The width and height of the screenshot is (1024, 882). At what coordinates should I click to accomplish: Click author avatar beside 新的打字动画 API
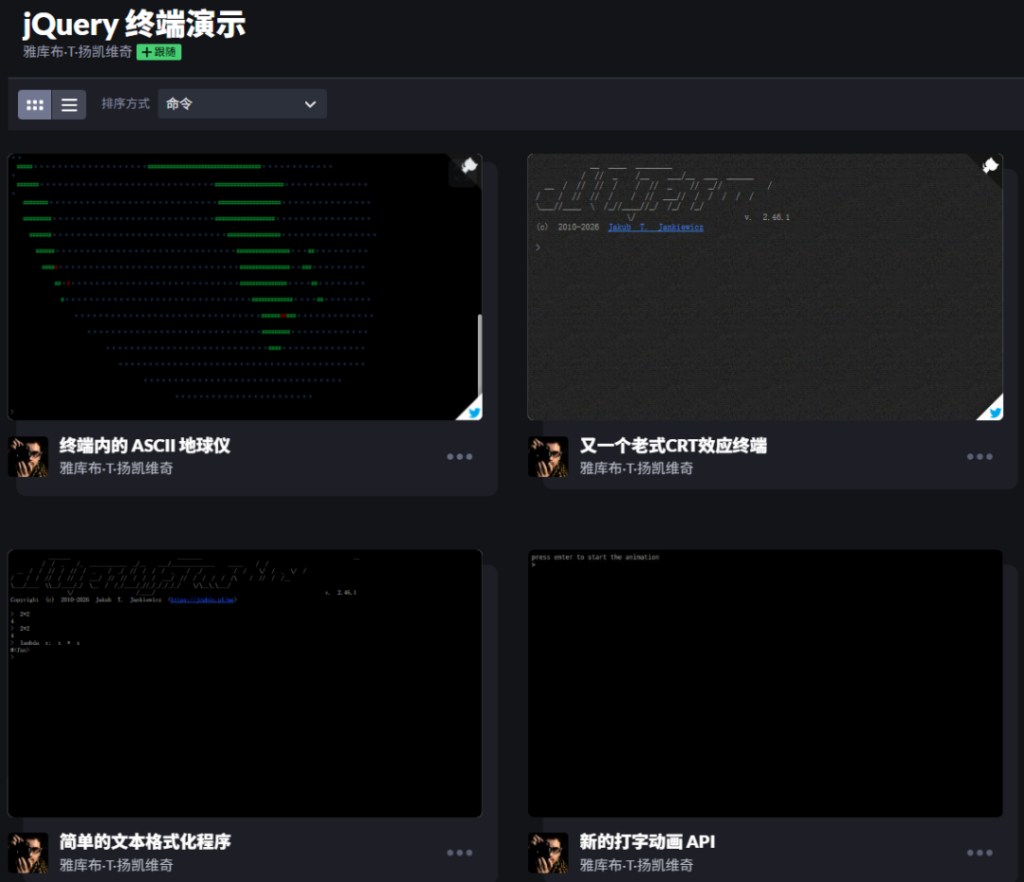click(x=548, y=853)
